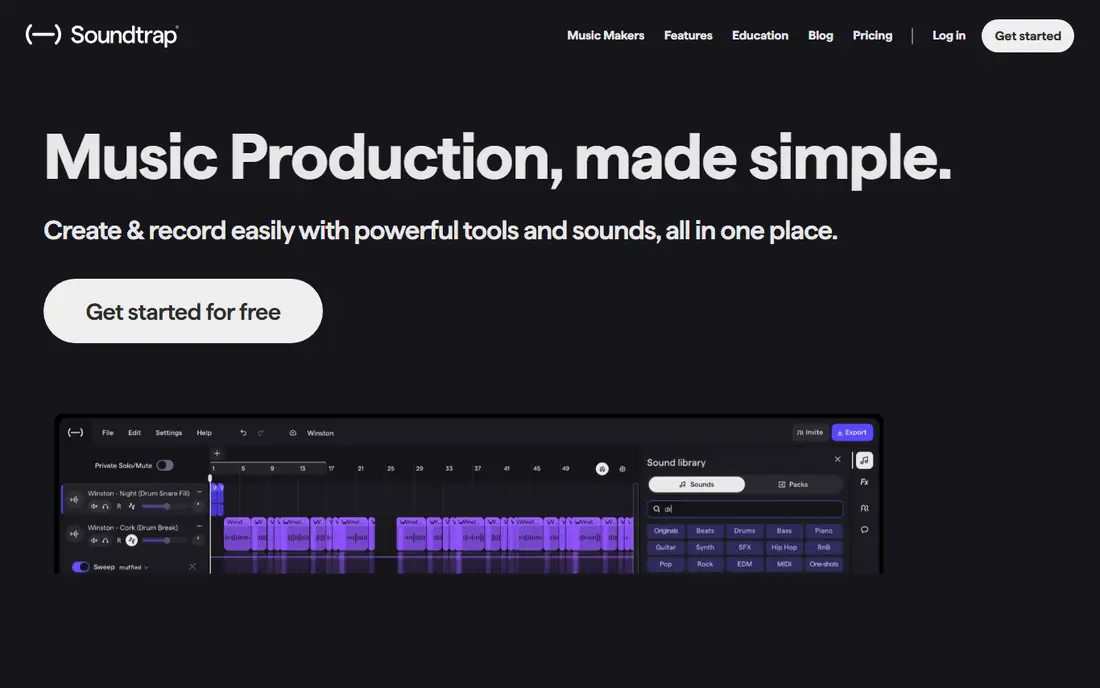1100x688 pixels.
Task: Click the Soundtrap logo in the header
Action: pos(102,34)
